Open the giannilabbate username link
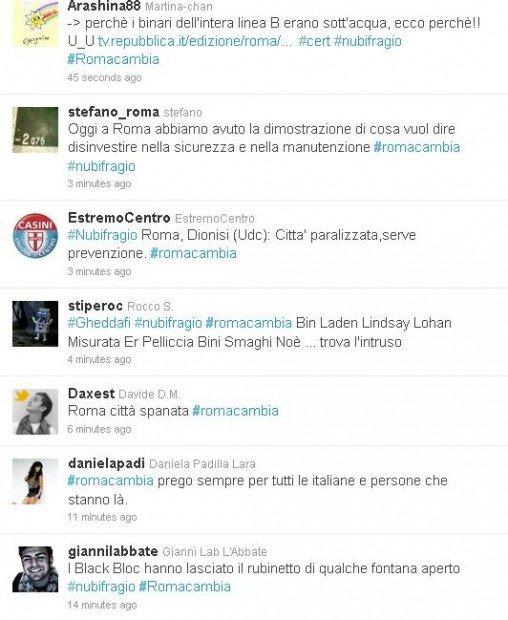 pos(113,551)
